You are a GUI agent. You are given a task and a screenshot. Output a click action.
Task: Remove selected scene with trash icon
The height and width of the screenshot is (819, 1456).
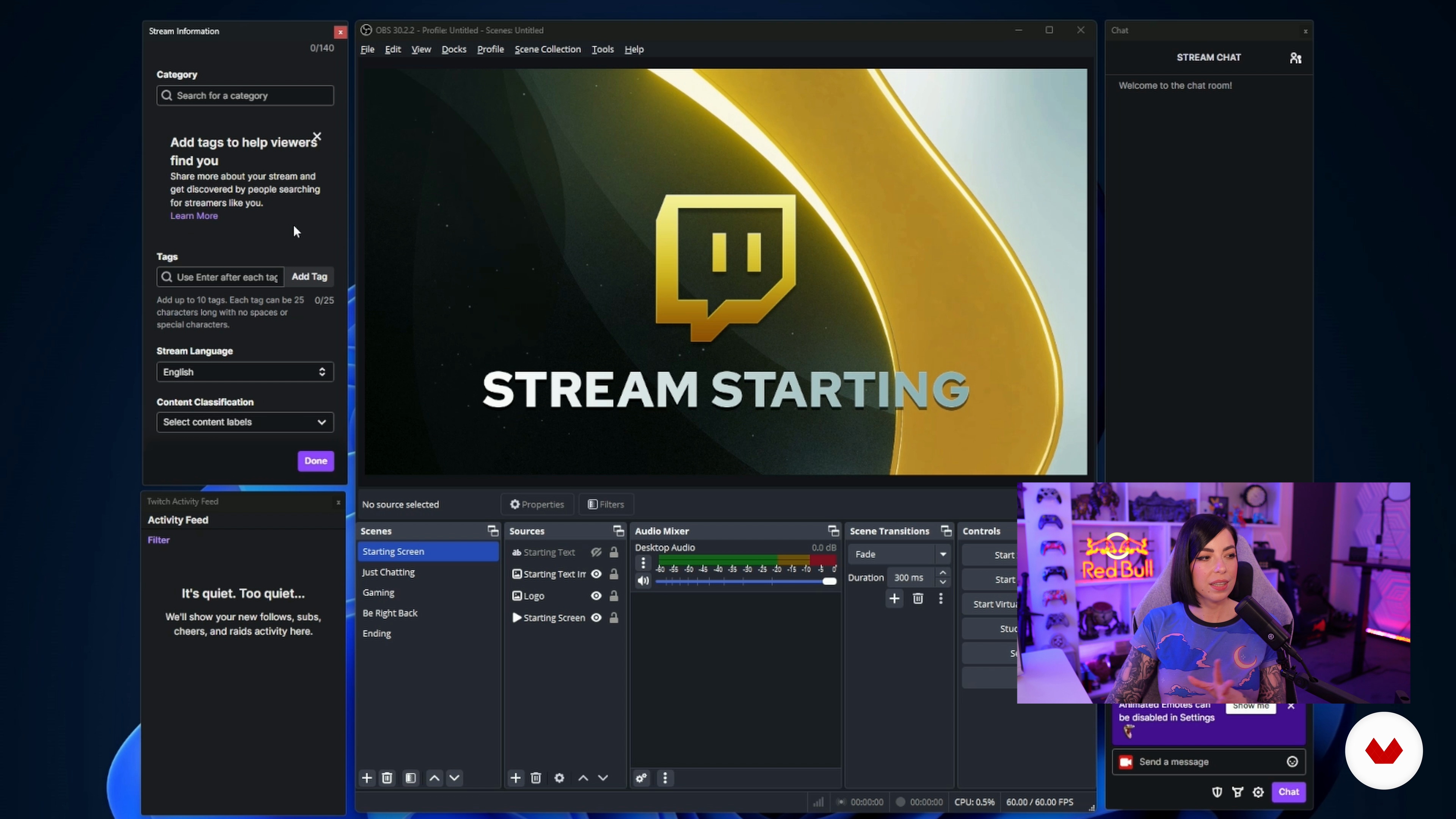coord(387,778)
